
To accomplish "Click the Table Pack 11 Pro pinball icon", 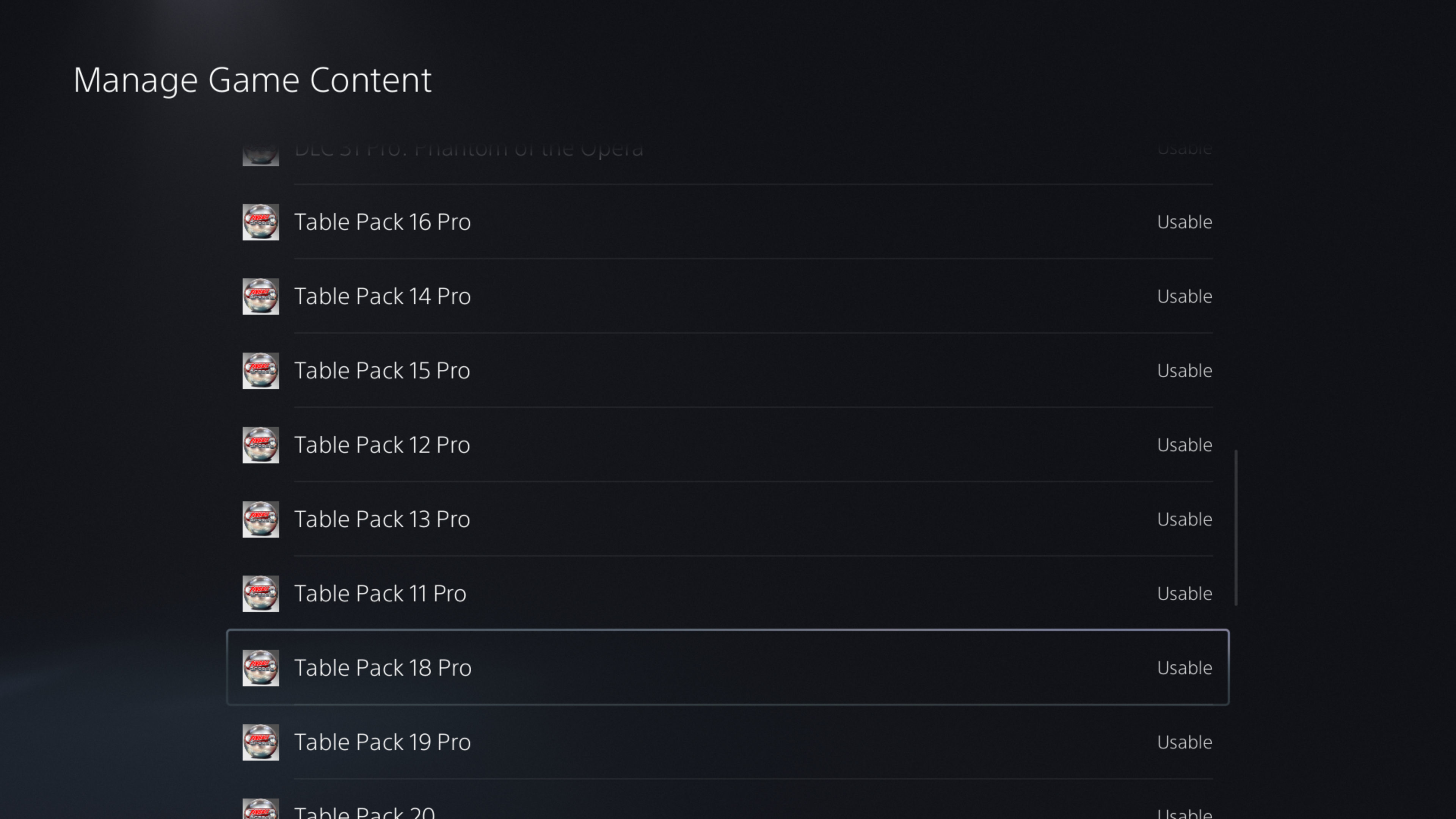I will tap(260, 593).
